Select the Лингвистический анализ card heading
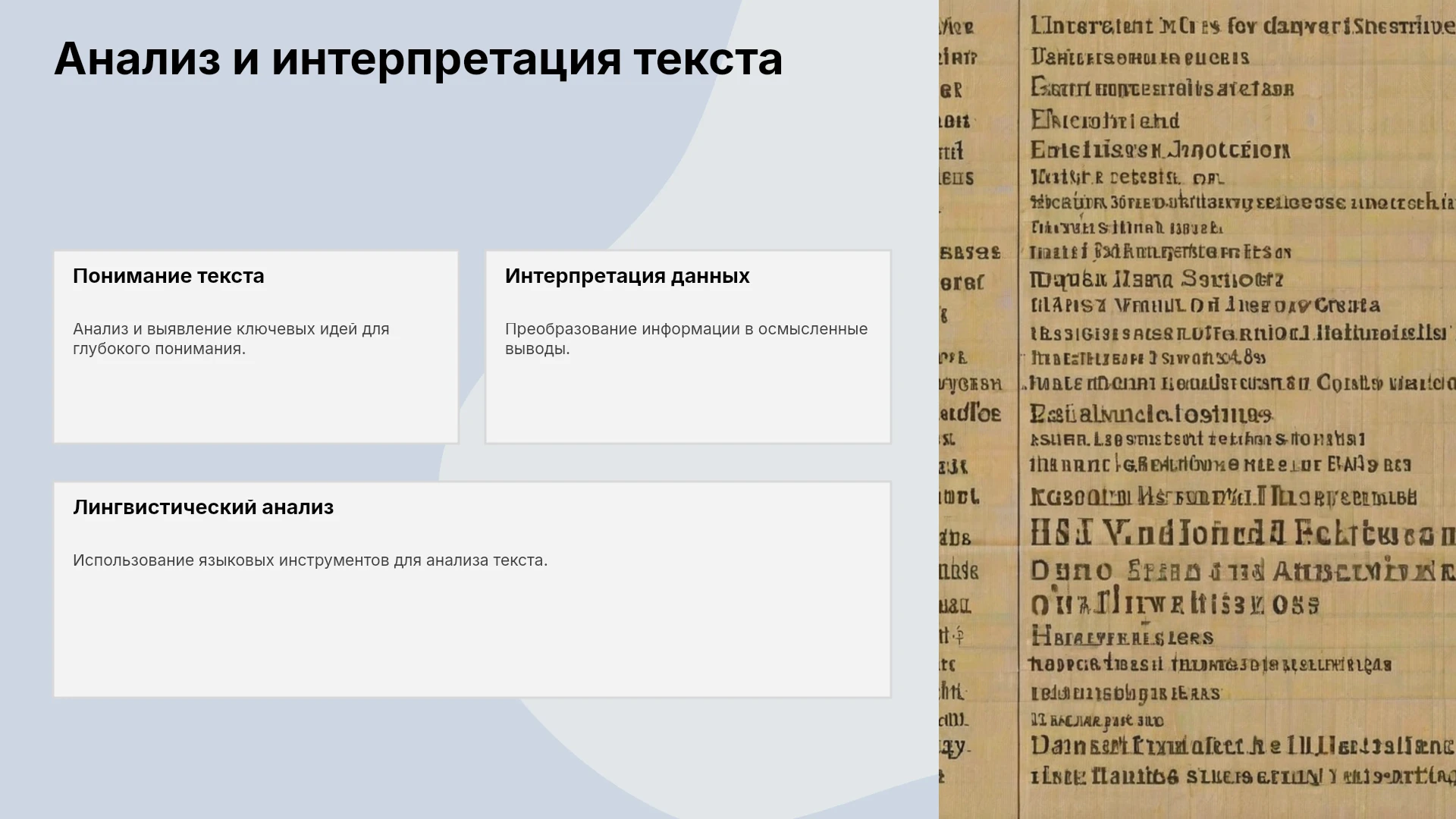The width and height of the screenshot is (1456, 819). click(203, 507)
